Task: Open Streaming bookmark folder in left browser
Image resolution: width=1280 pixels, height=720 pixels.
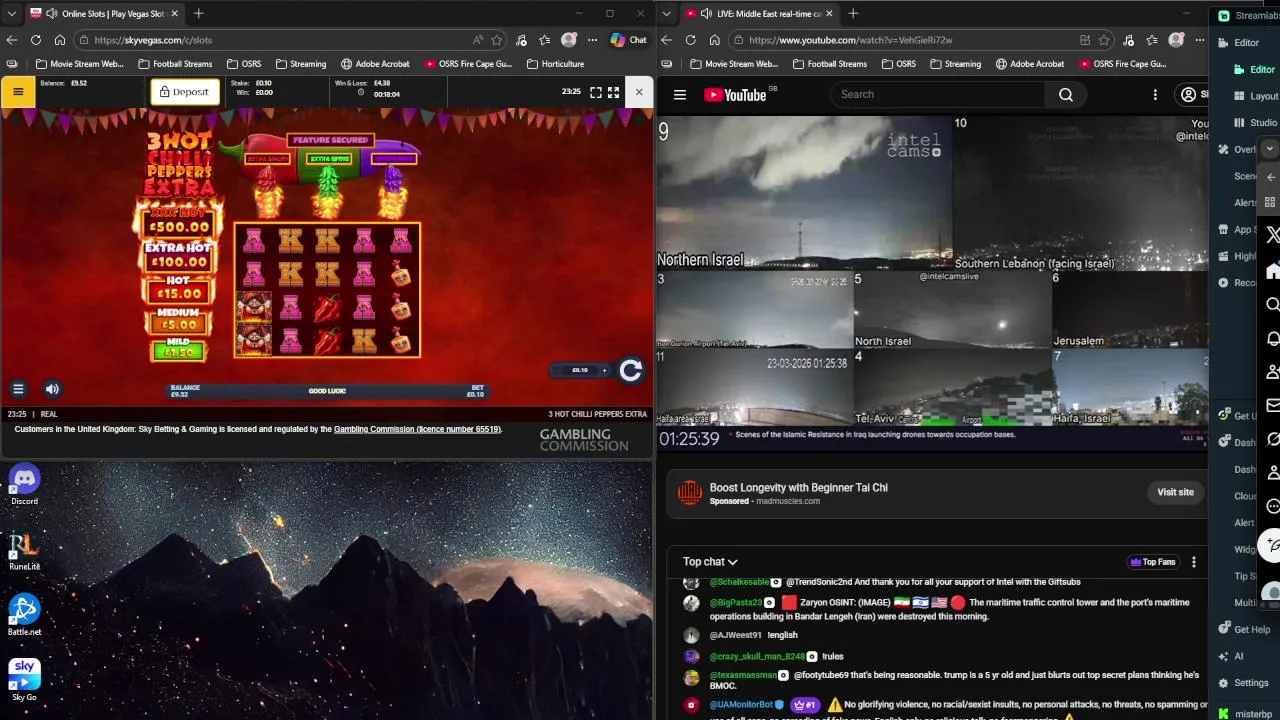Action: [x=300, y=64]
